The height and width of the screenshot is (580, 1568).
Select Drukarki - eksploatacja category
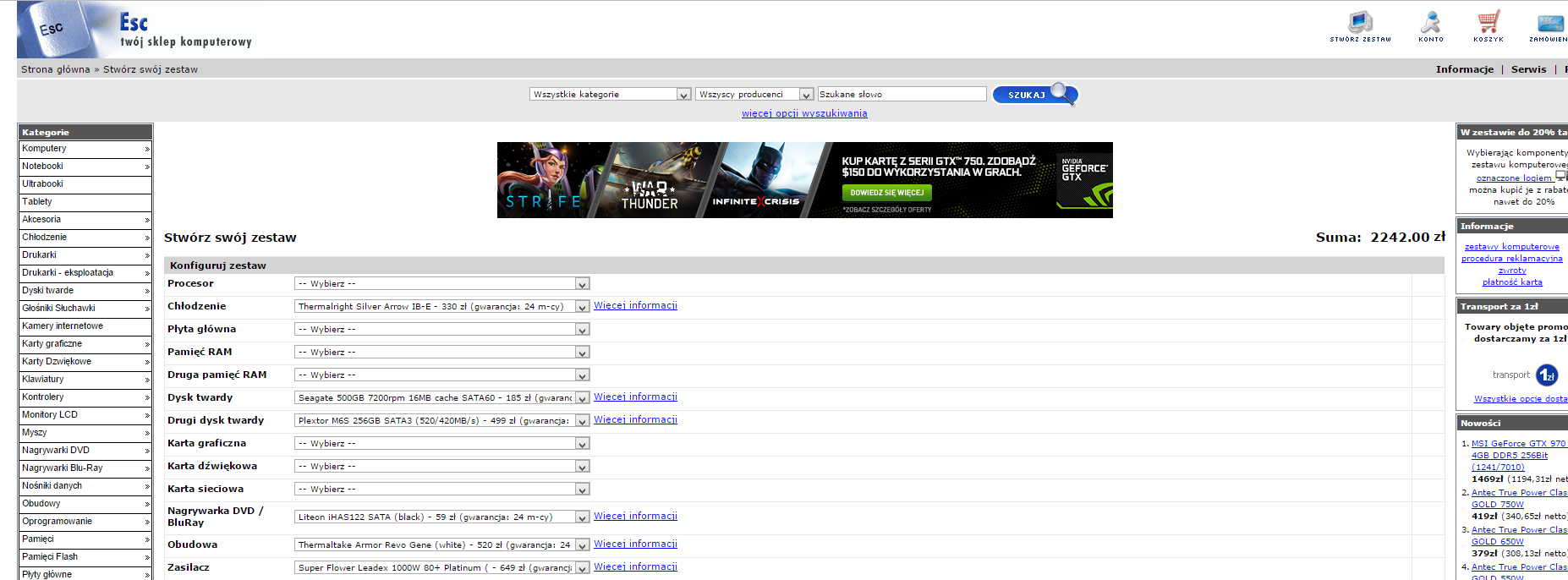point(85,273)
